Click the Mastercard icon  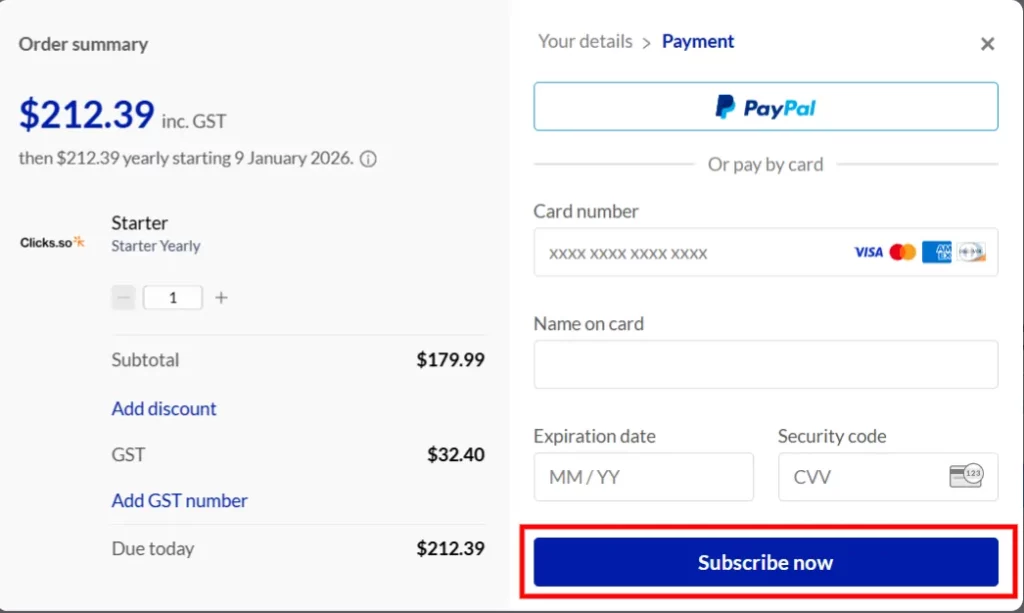(901, 252)
